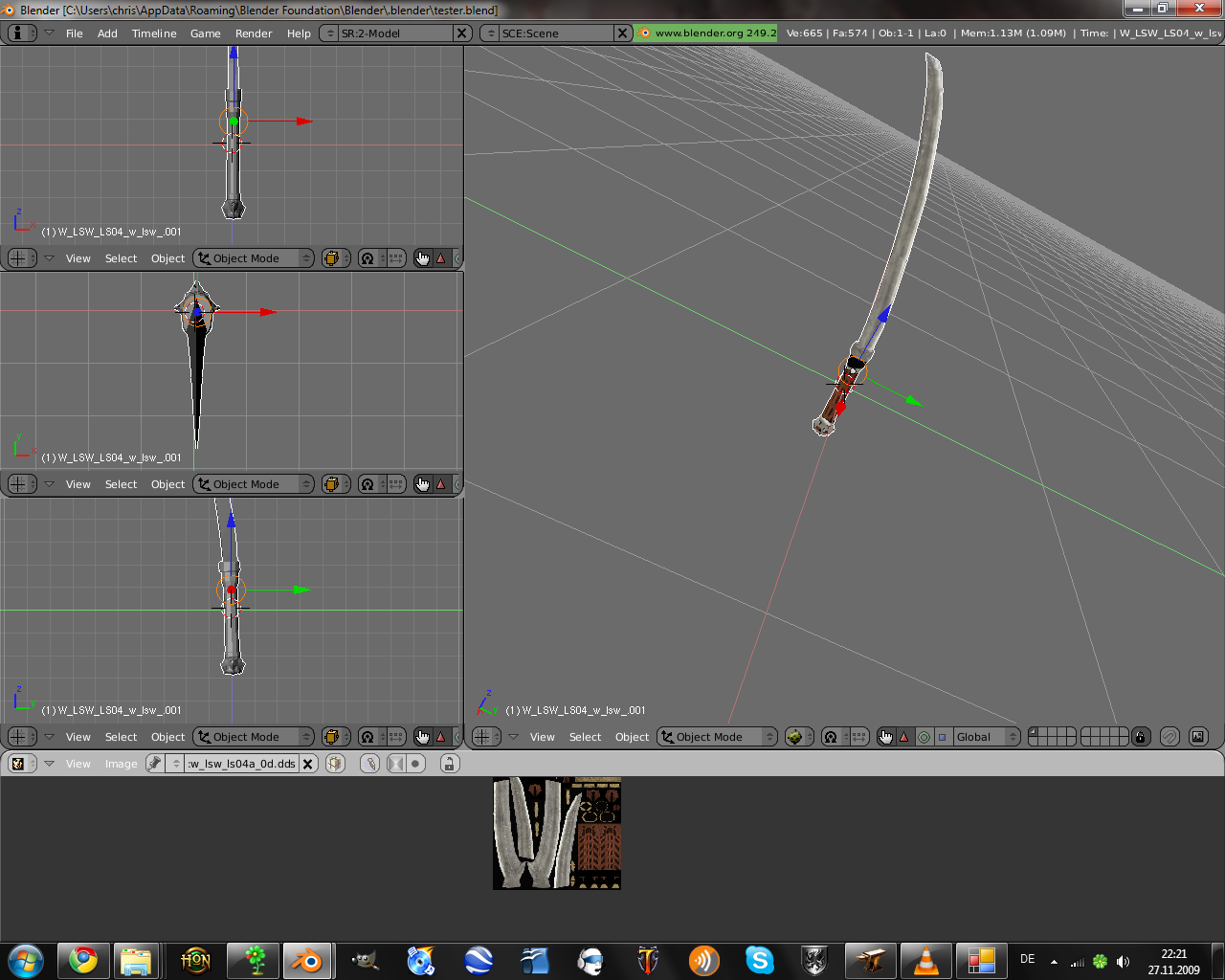Toggle the 3D transform manipulator hand icon
This screenshot has height=980, width=1225.
pyautogui.click(x=885, y=737)
